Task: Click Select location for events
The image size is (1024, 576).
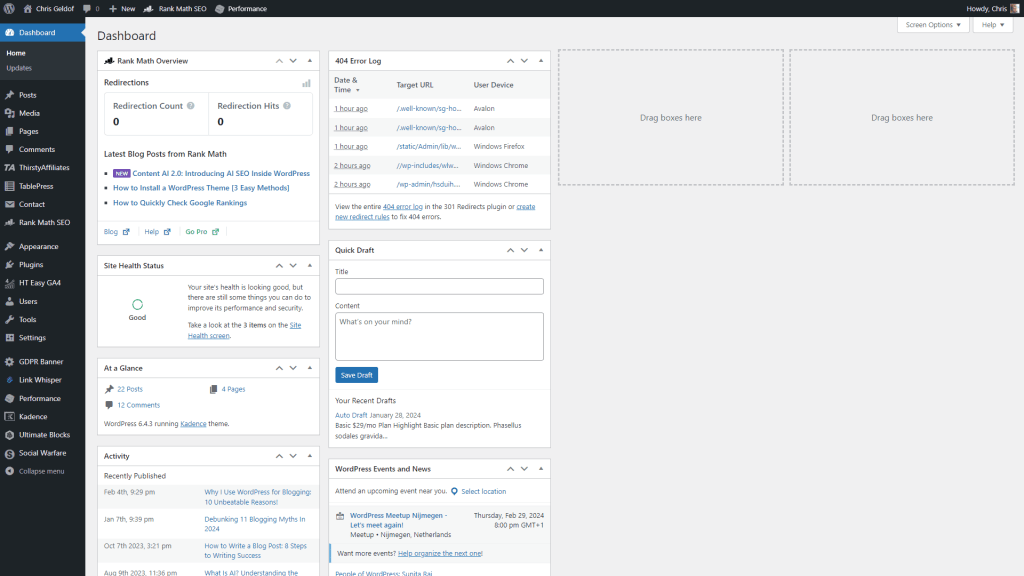Action: (x=484, y=492)
